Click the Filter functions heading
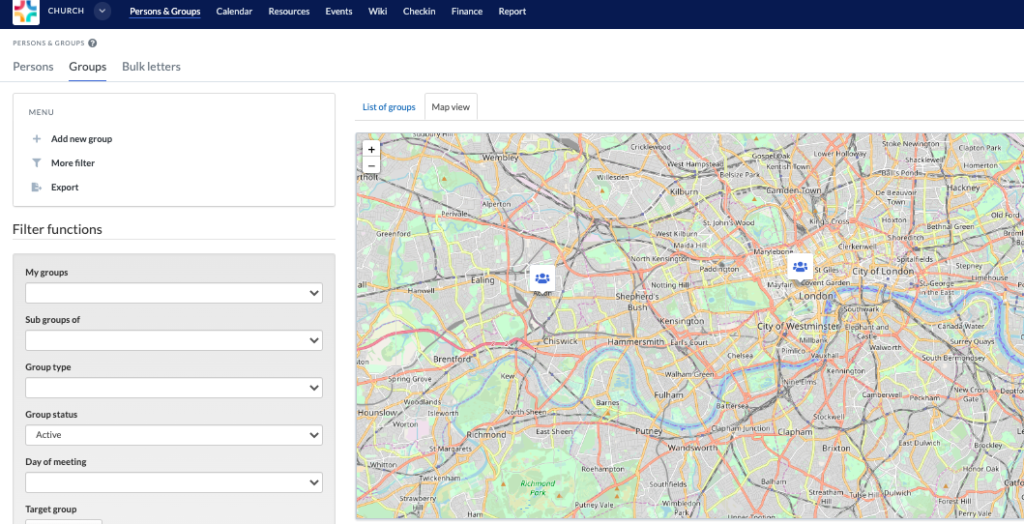 (x=57, y=229)
